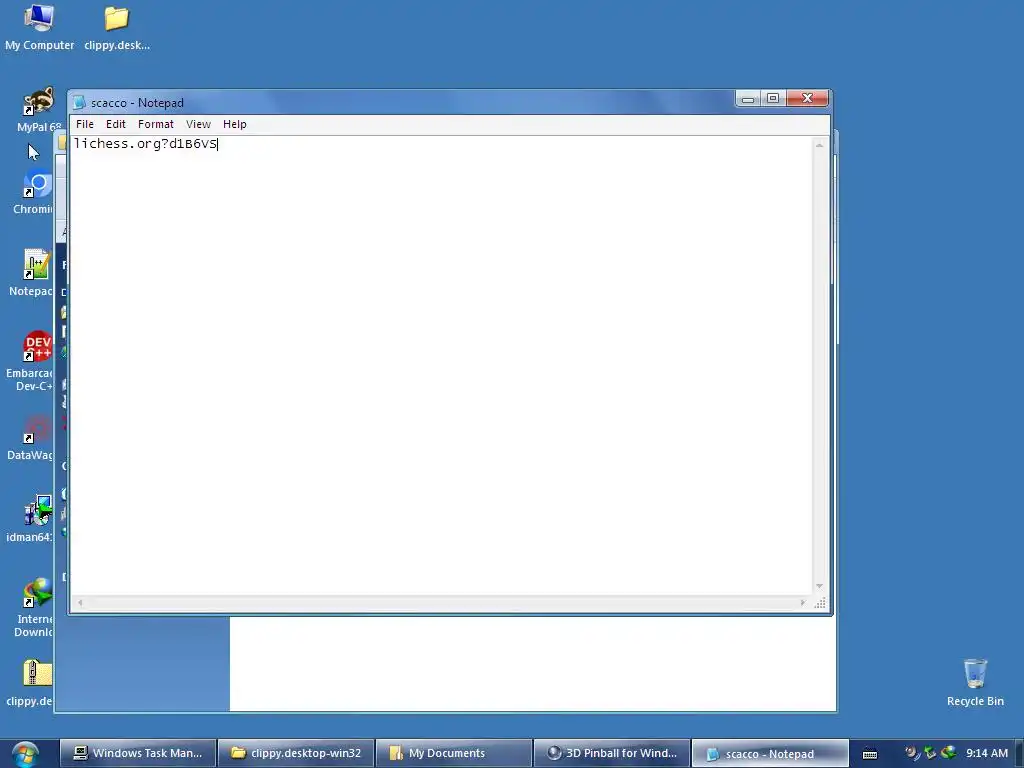Click the 9:14 AM system clock
1024x768 pixels.
[987, 753]
